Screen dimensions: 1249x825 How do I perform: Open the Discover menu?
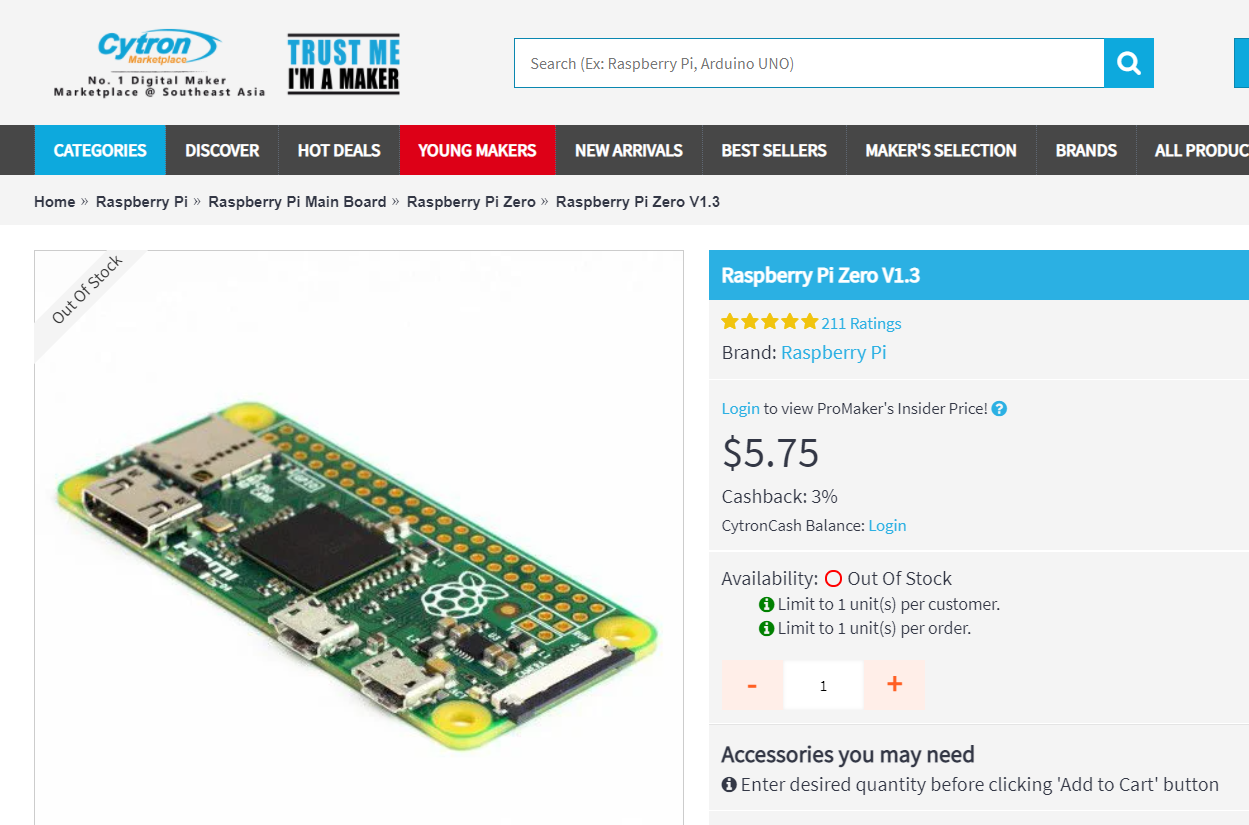tap(222, 150)
